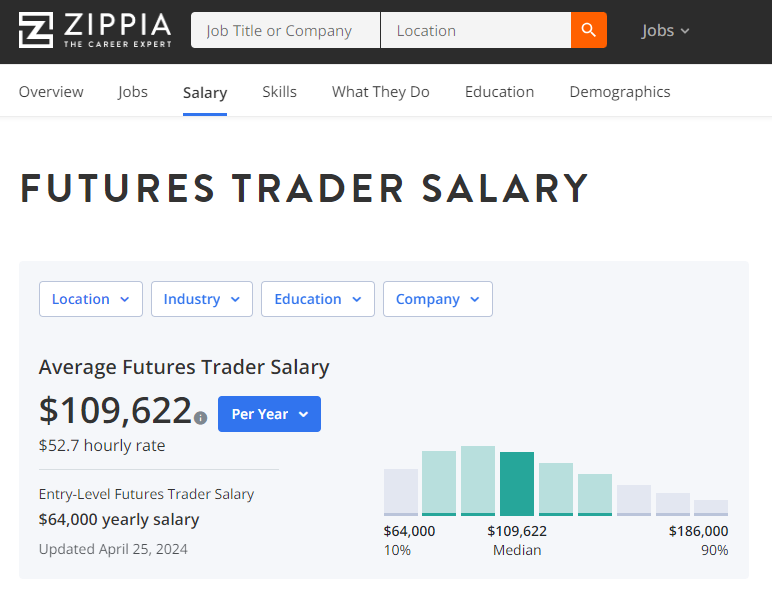View the What They Do tab
772x602 pixels.
point(381,92)
